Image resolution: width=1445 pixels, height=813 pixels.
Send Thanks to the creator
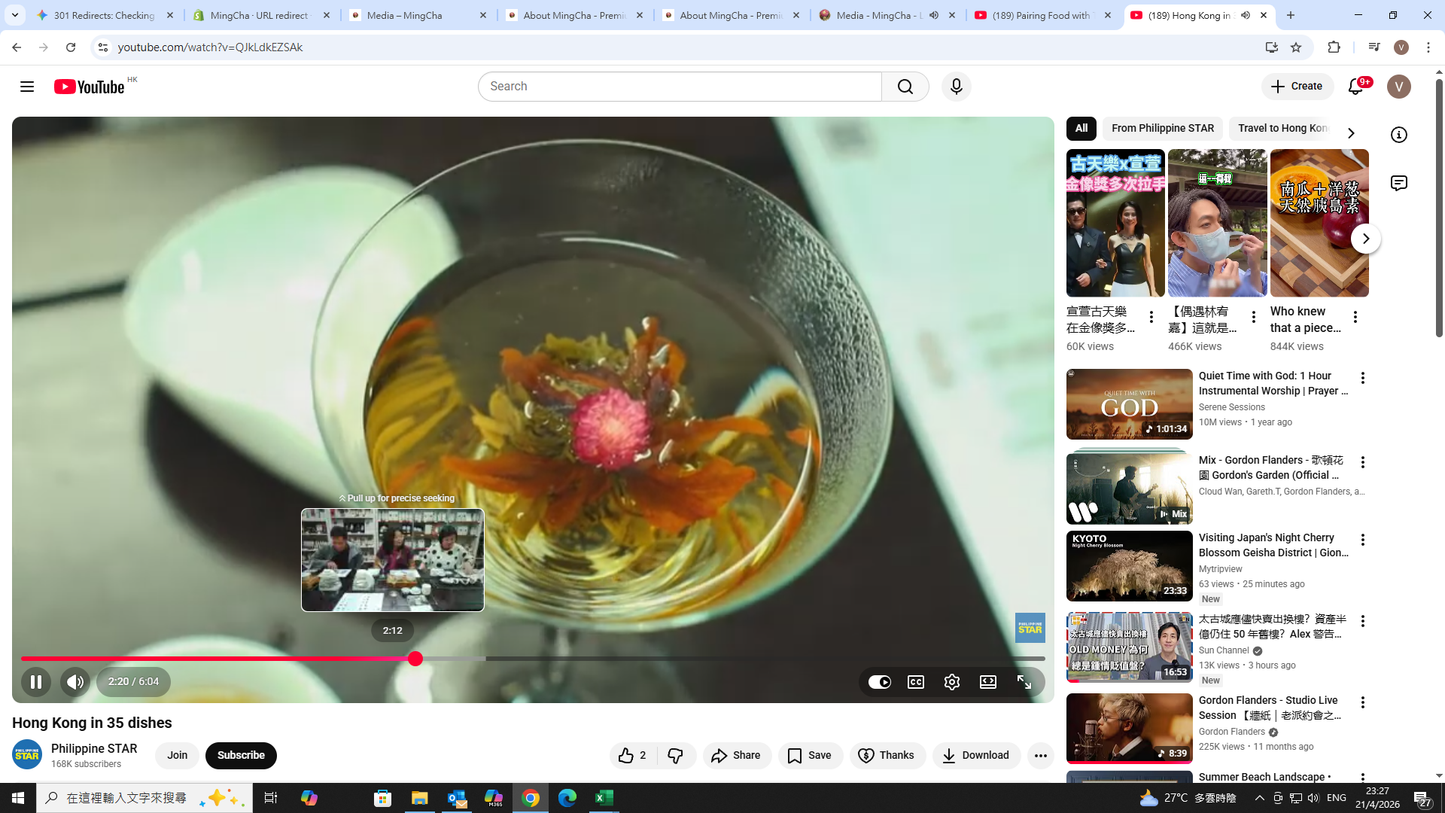887,756
